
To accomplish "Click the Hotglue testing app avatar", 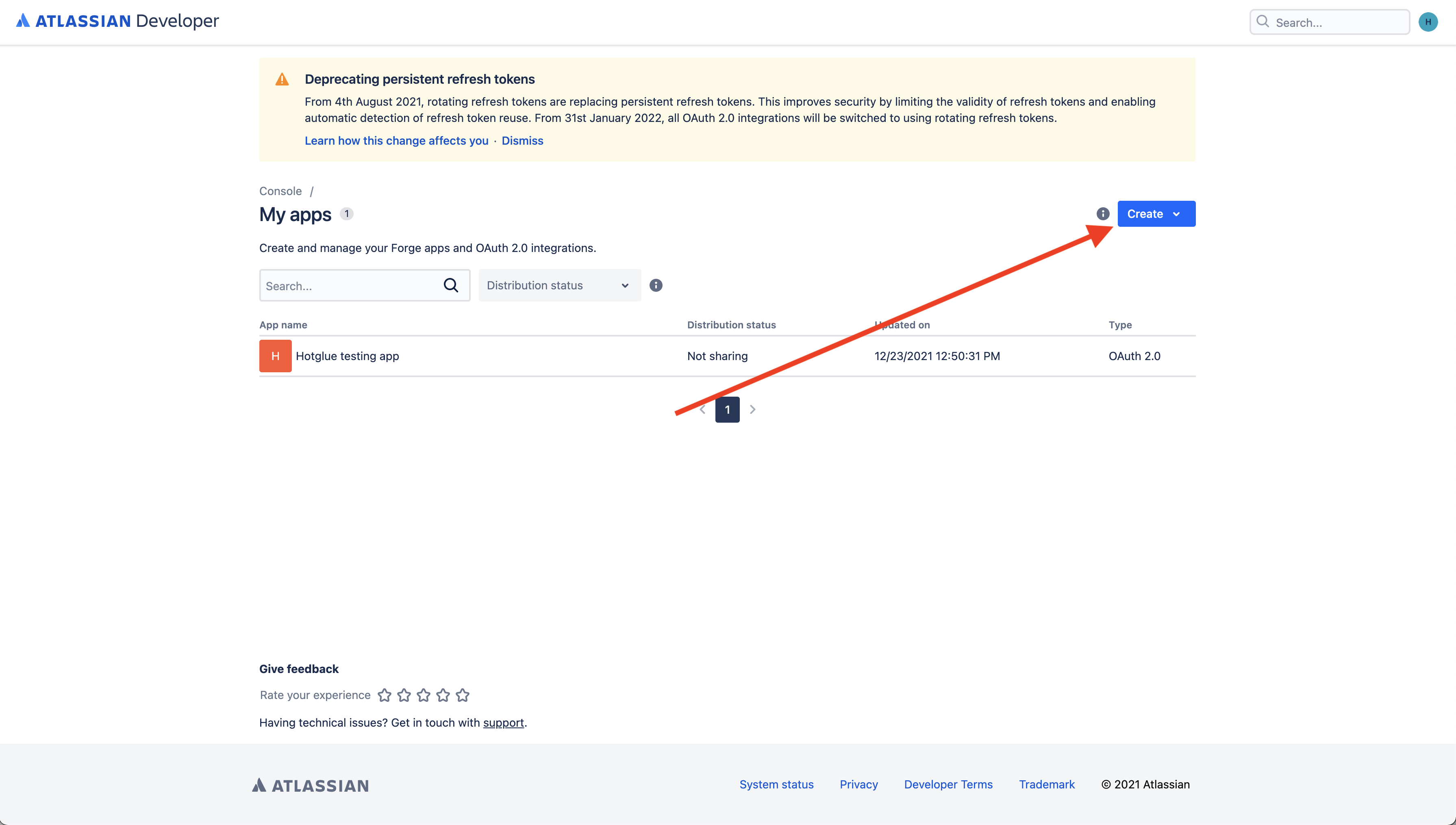I will pyautogui.click(x=275, y=356).
